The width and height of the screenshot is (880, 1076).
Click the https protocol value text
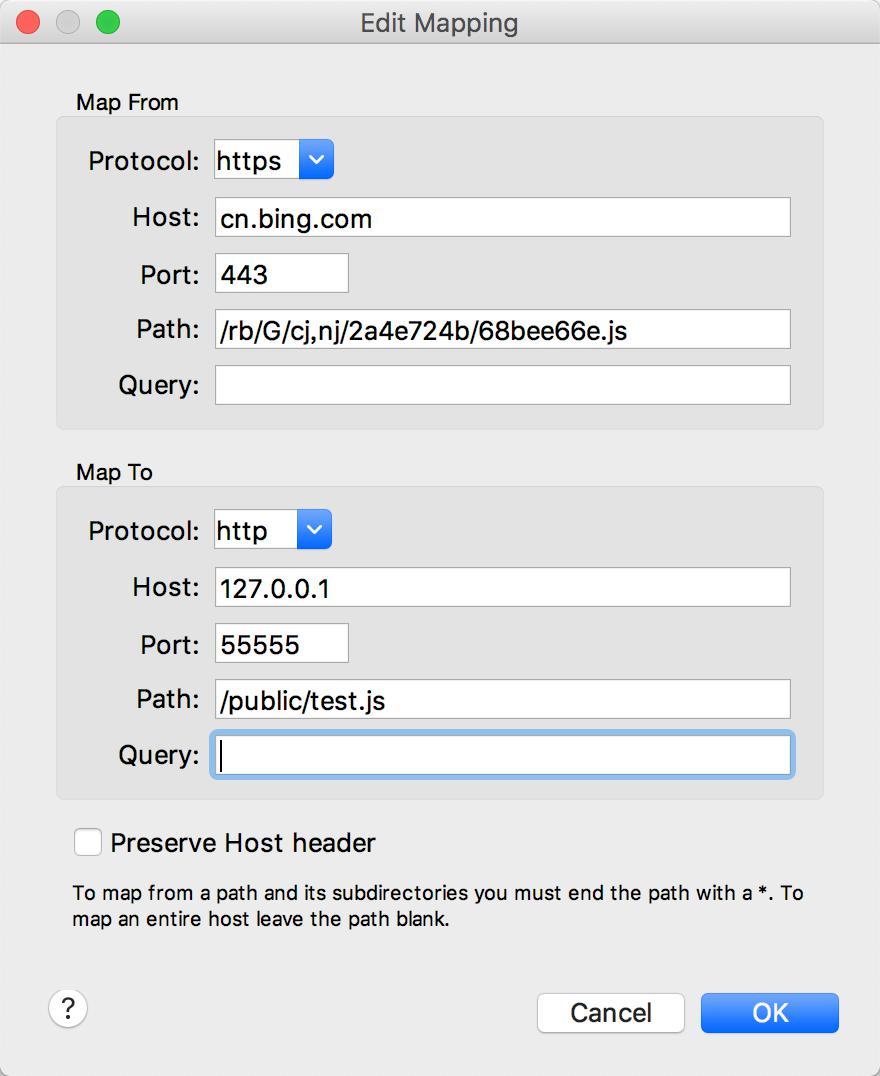(x=250, y=160)
